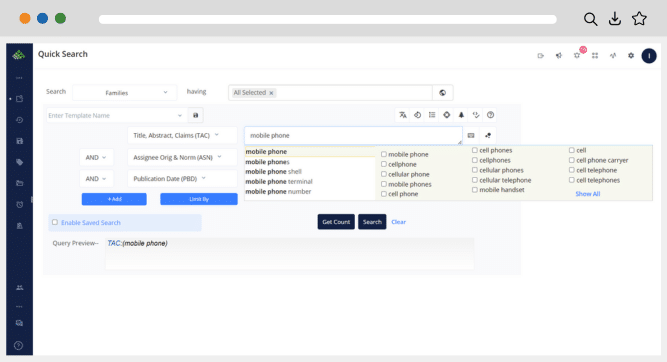Open the history icon in left sidebar
This screenshot has height=362, width=667.
tap(20, 120)
